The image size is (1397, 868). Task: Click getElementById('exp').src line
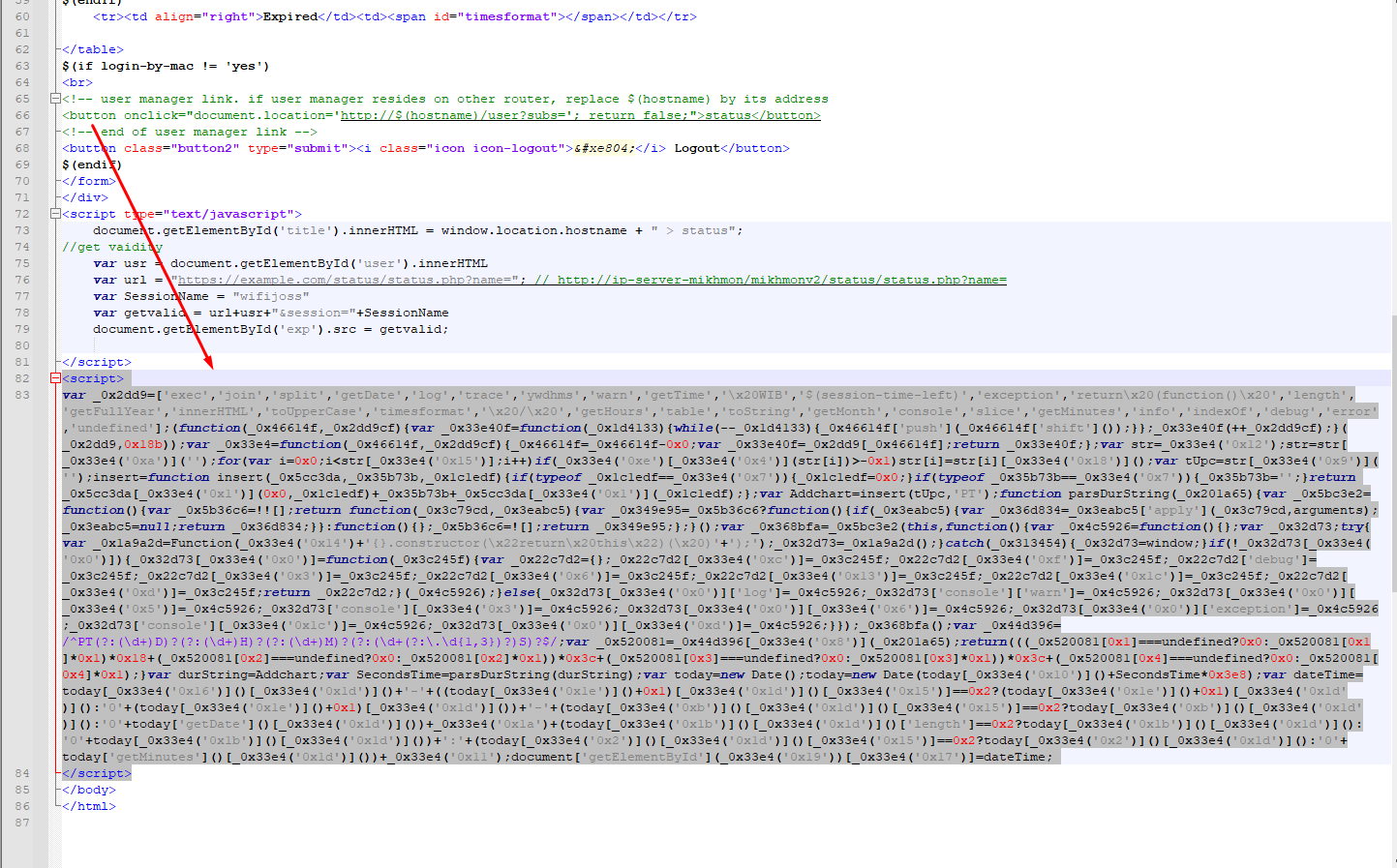point(271,329)
